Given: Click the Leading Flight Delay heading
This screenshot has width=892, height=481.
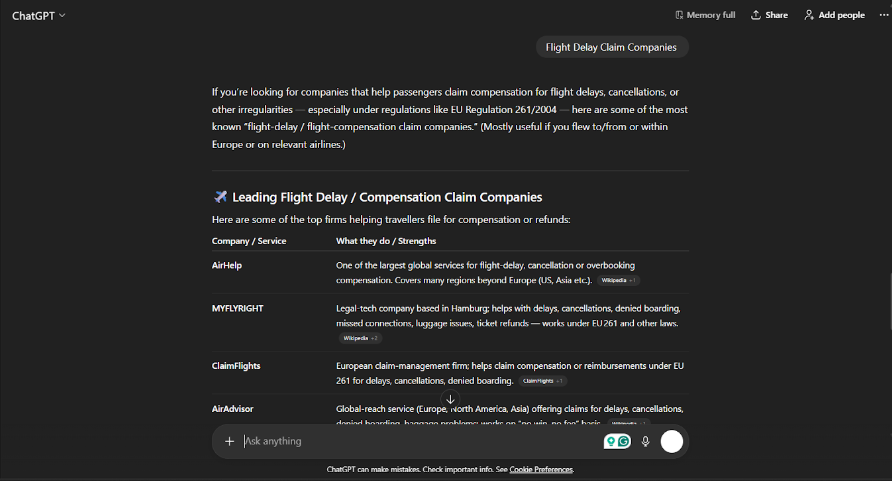Looking at the screenshot, I should pyautogui.click(x=387, y=197).
